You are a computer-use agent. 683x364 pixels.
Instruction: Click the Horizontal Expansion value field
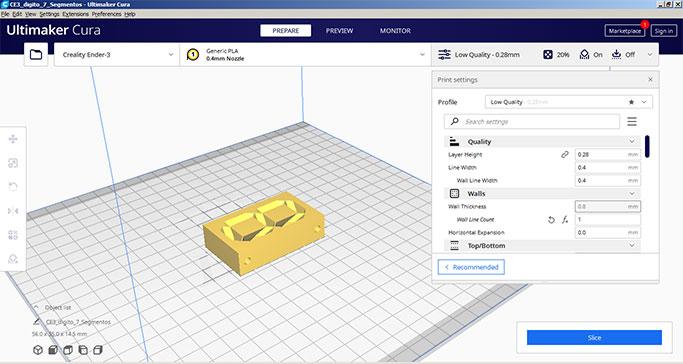(608, 233)
